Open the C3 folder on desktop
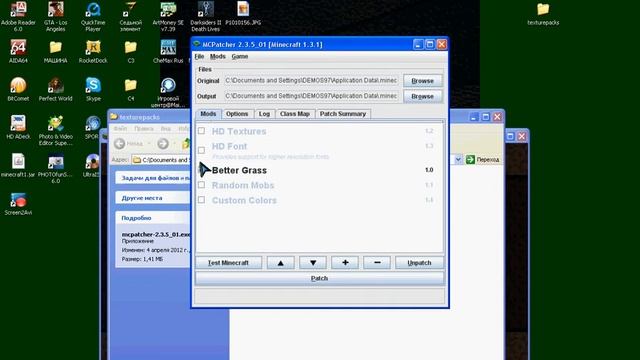The height and width of the screenshot is (360, 640). pos(131,51)
